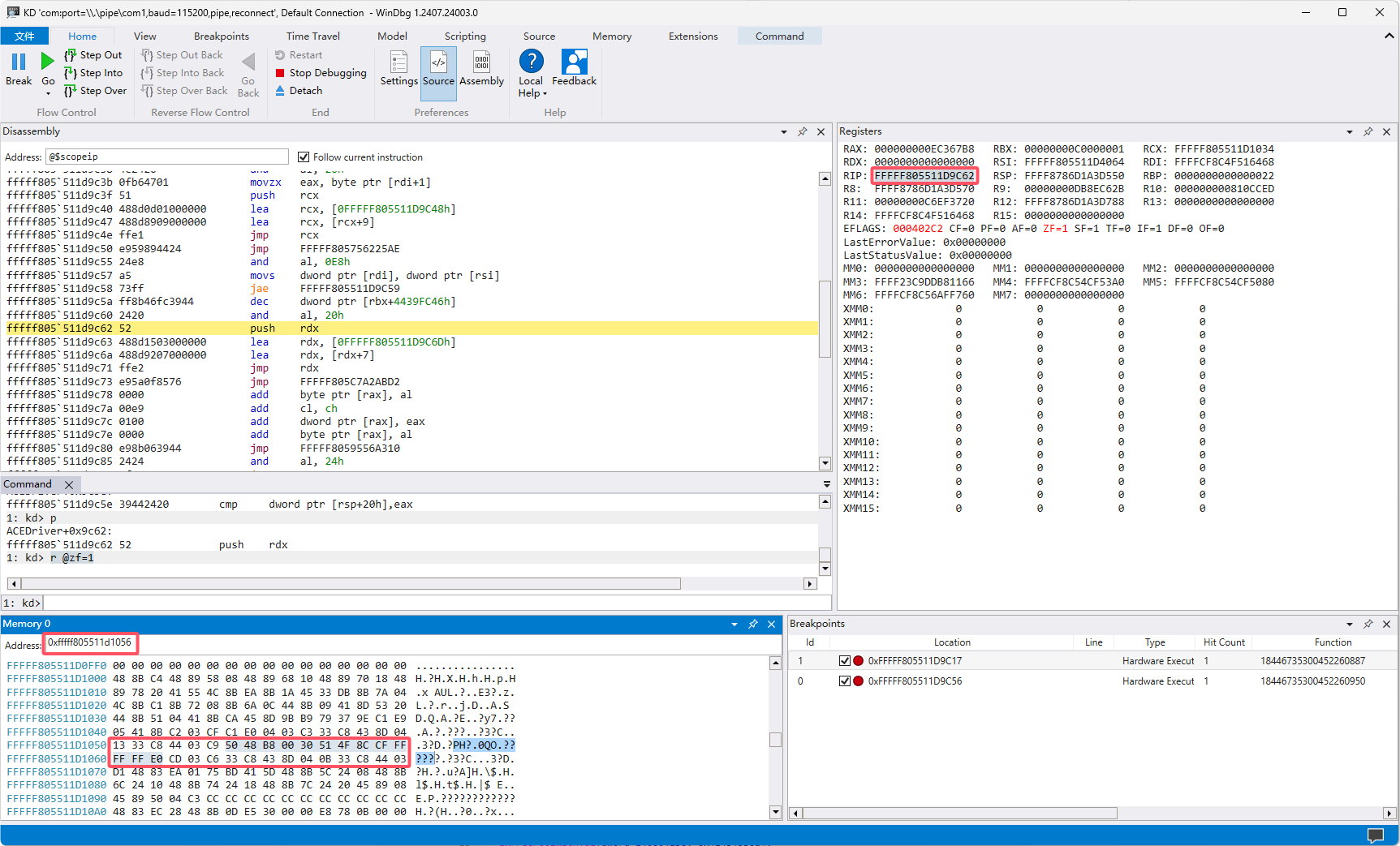1400x846 pixels.
Task: Uncheck breakpoint 0xFFFFF805511D9C56 checkbox
Action: [845, 681]
